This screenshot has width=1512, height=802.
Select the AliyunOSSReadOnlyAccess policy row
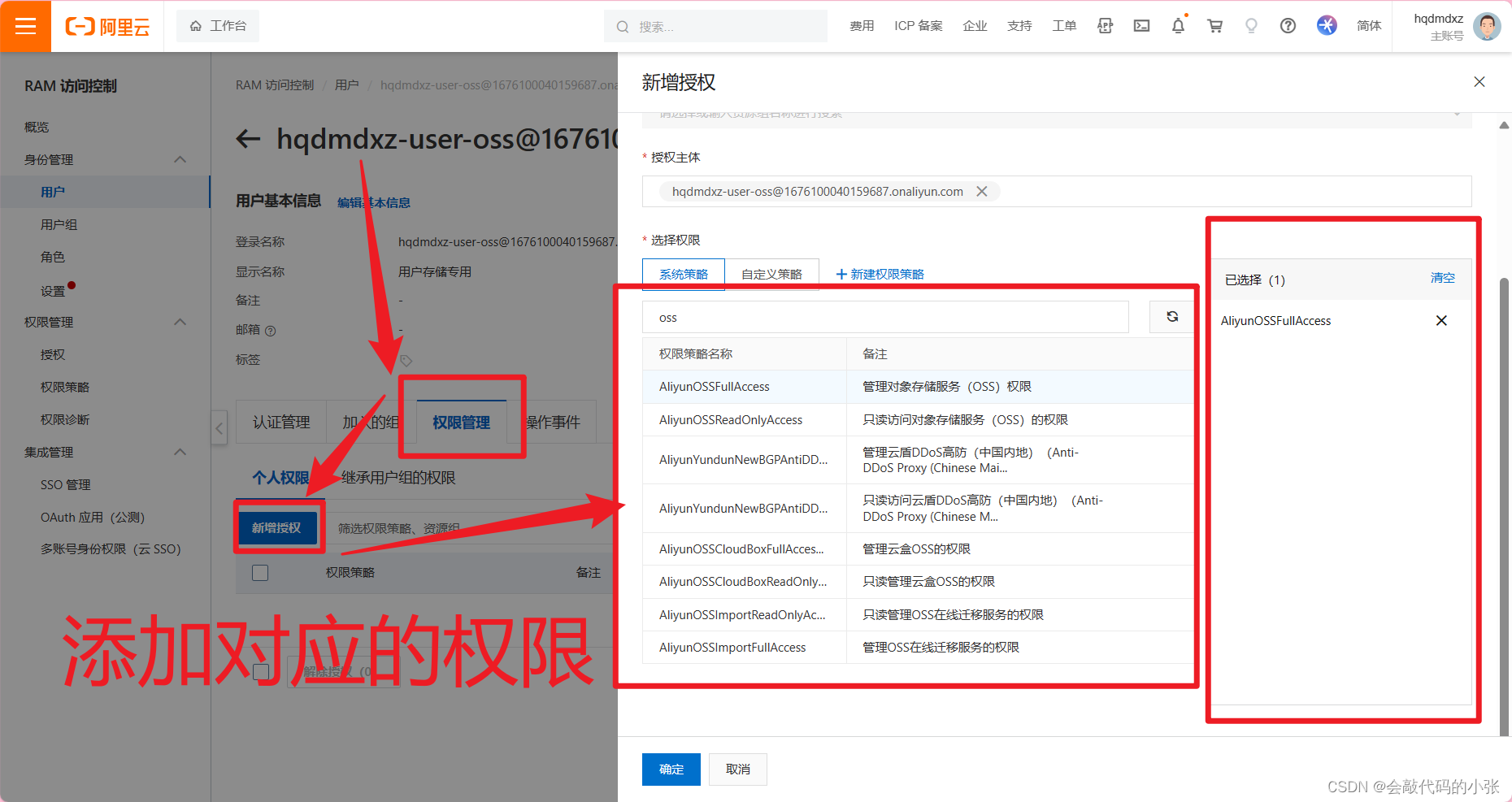pyautogui.click(x=918, y=420)
